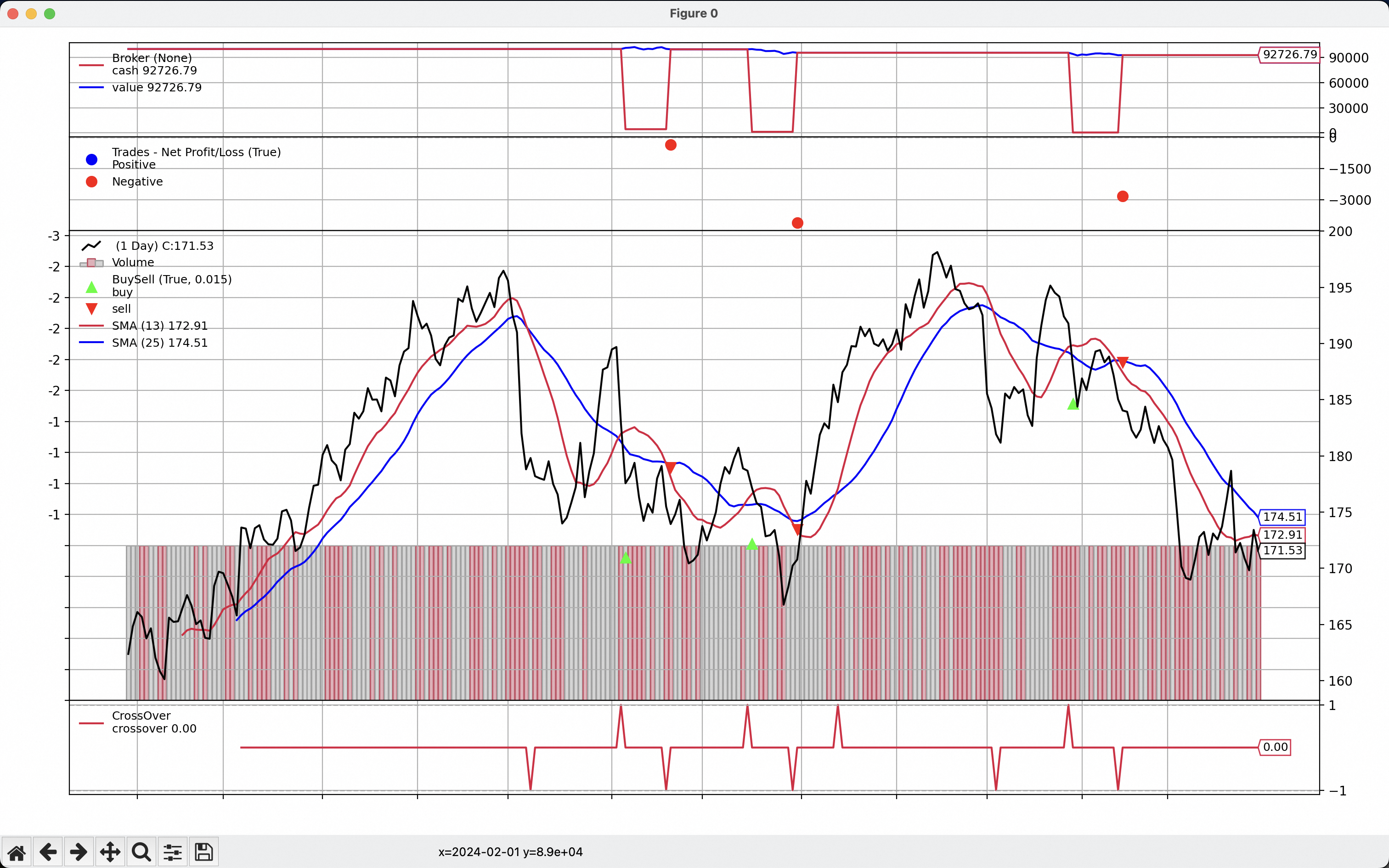Click the blue Positive legend dot
Viewport: 1389px width, 868px height.
pos(92,159)
